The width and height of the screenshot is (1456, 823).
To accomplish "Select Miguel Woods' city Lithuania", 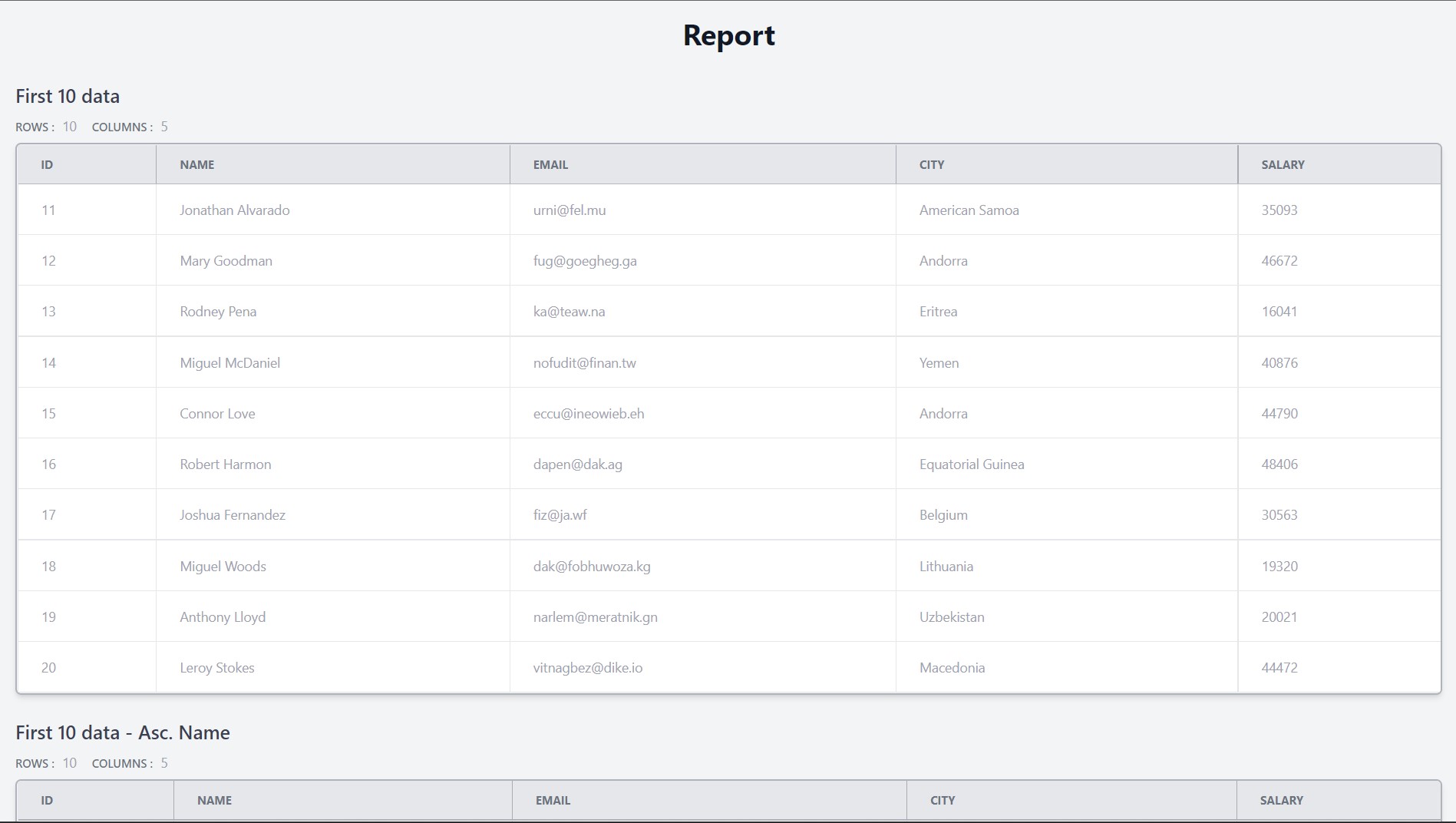I will click(x=946, y=566).
